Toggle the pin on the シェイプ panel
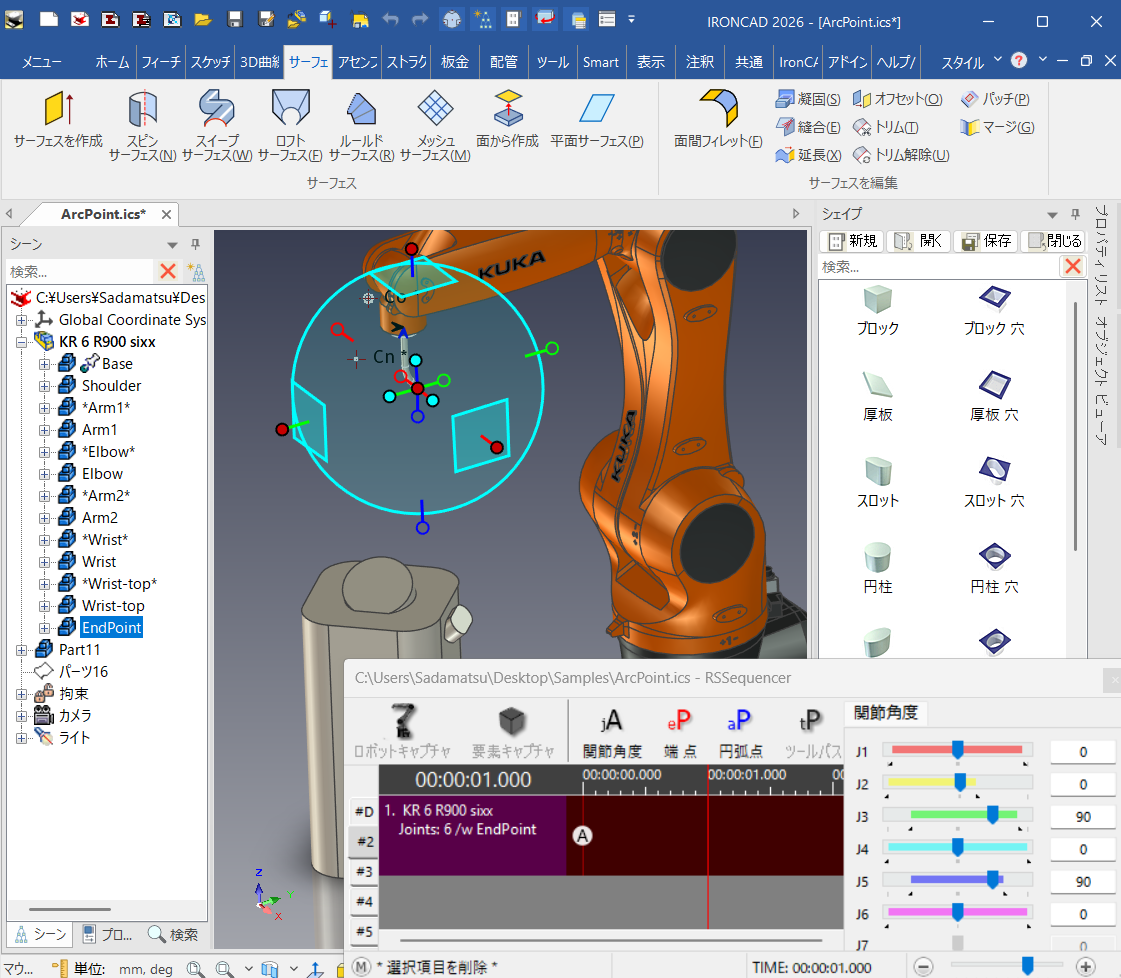Viewport: 1121px width, 978px height. pos(1075,214)
